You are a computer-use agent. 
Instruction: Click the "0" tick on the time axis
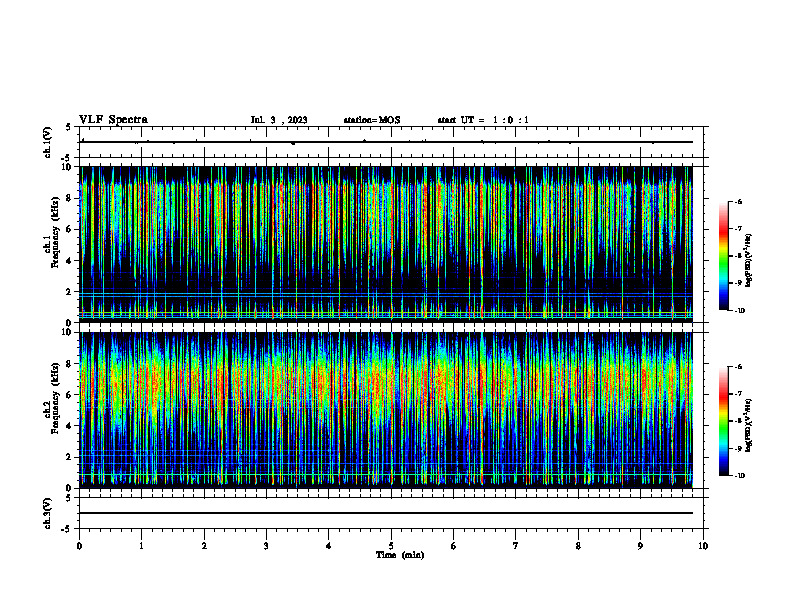(x=79, y=546)
